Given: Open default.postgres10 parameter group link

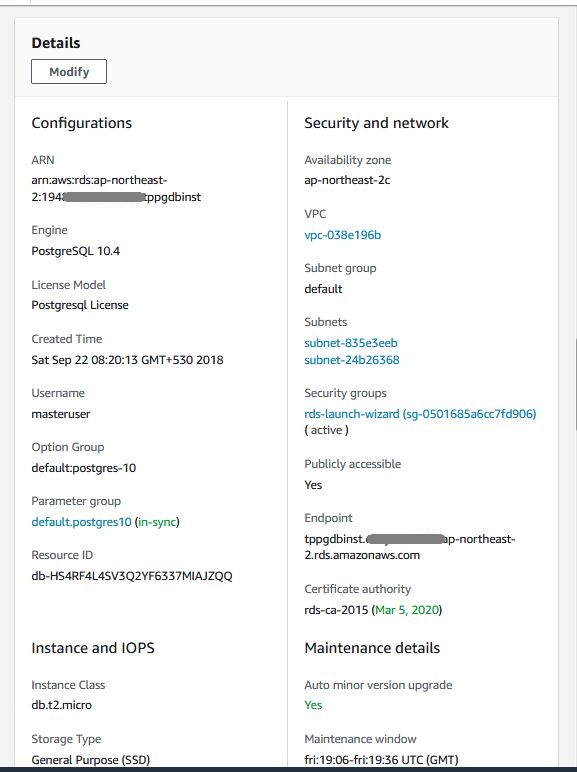Looking at the screenshot, I should 82,522.
